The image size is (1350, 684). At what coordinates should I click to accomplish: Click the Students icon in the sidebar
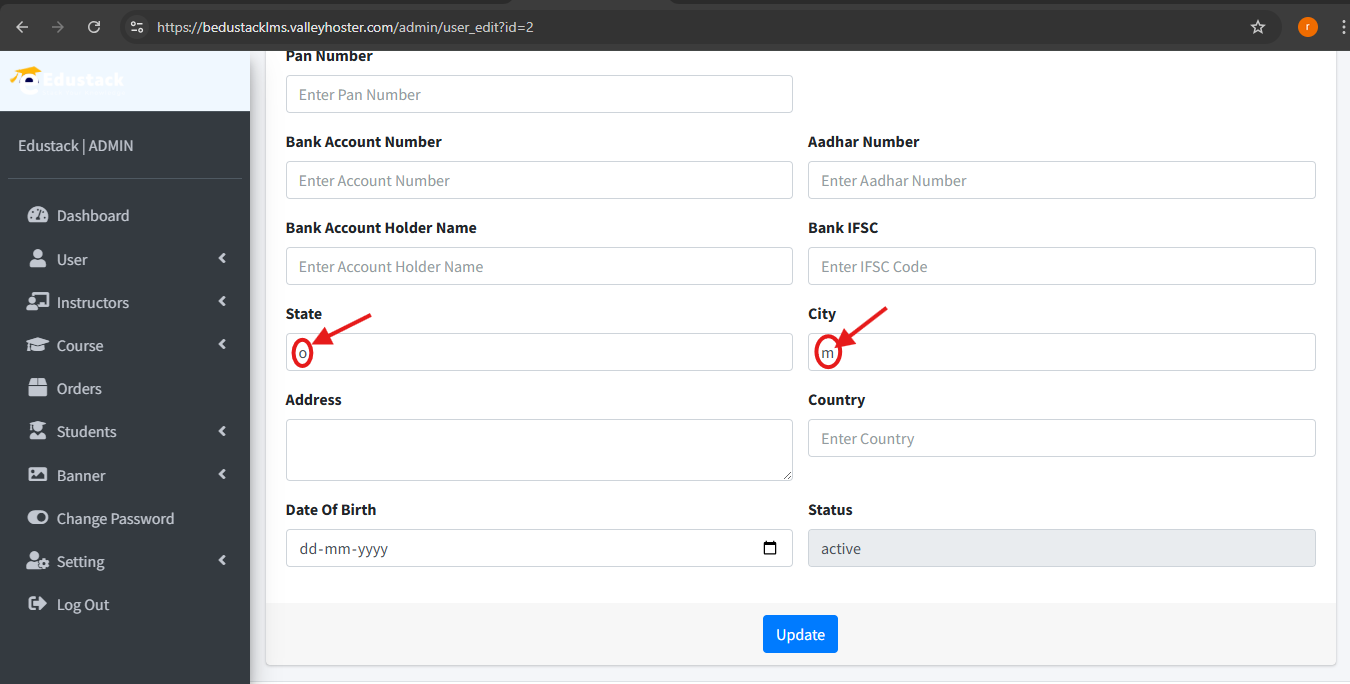(38, 431)
